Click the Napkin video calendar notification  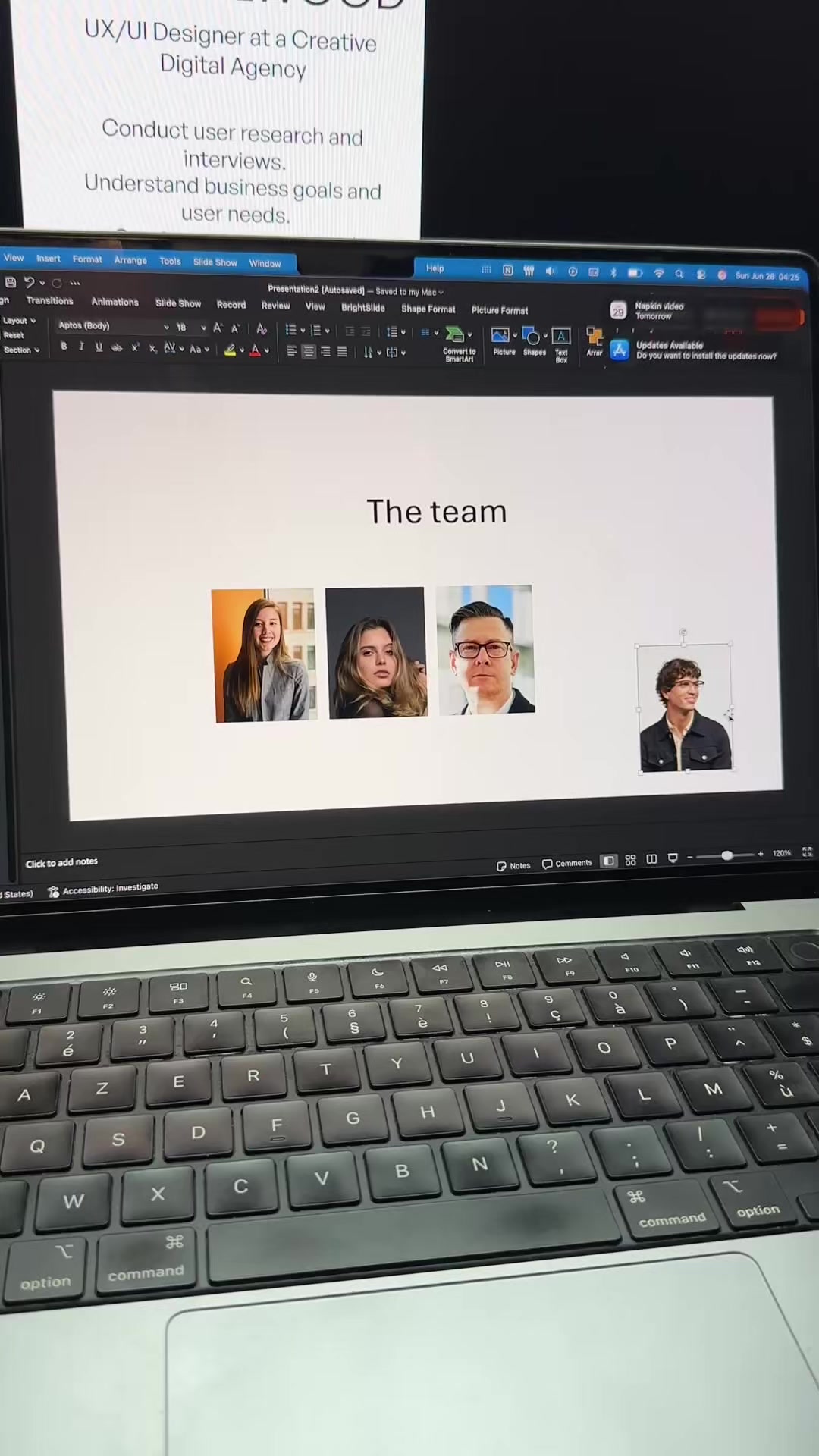click(x=648, y=310)
